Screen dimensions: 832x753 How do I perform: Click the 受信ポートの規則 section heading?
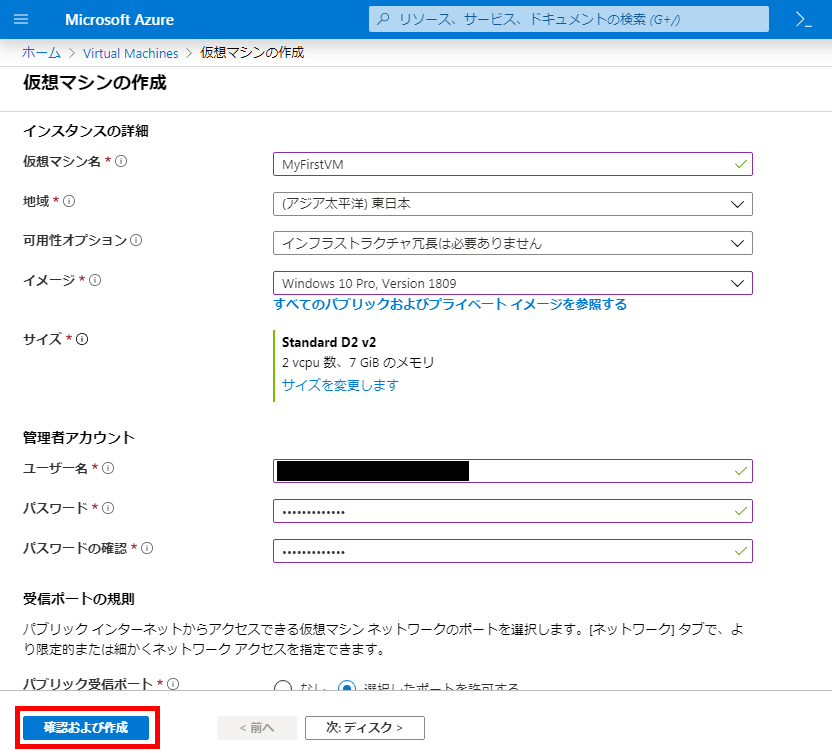click(79, 599)
